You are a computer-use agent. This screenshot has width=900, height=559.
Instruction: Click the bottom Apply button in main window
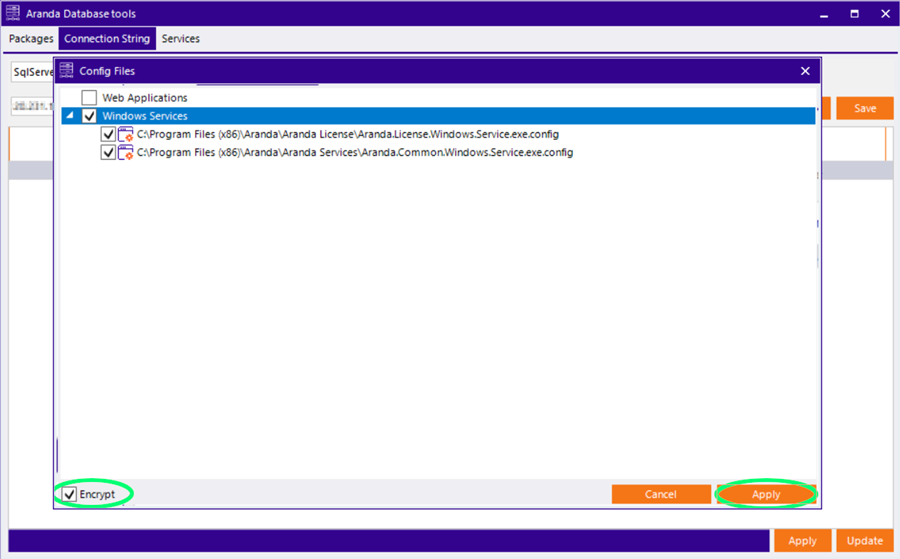point(802,541)
